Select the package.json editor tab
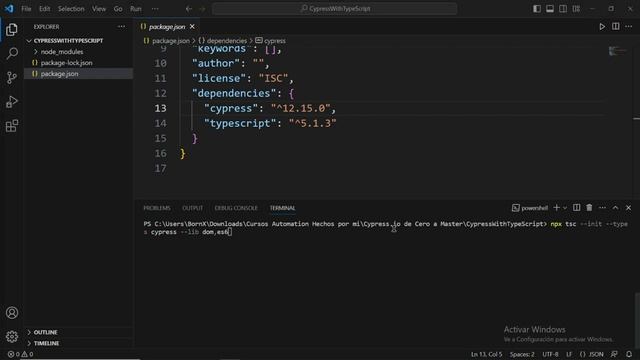640x360 pixels. click(167, 27)
